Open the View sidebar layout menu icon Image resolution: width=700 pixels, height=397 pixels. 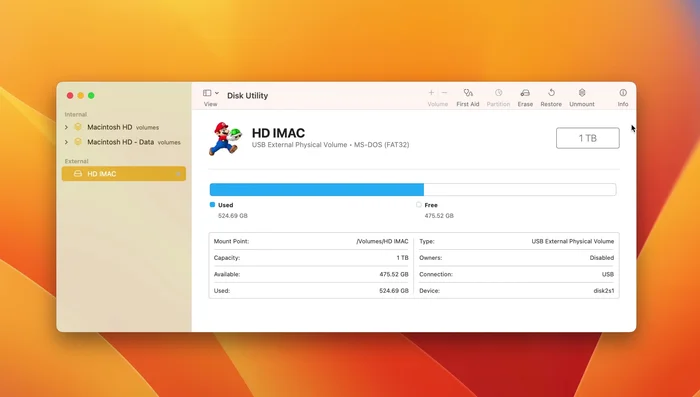tap(207, 93)
